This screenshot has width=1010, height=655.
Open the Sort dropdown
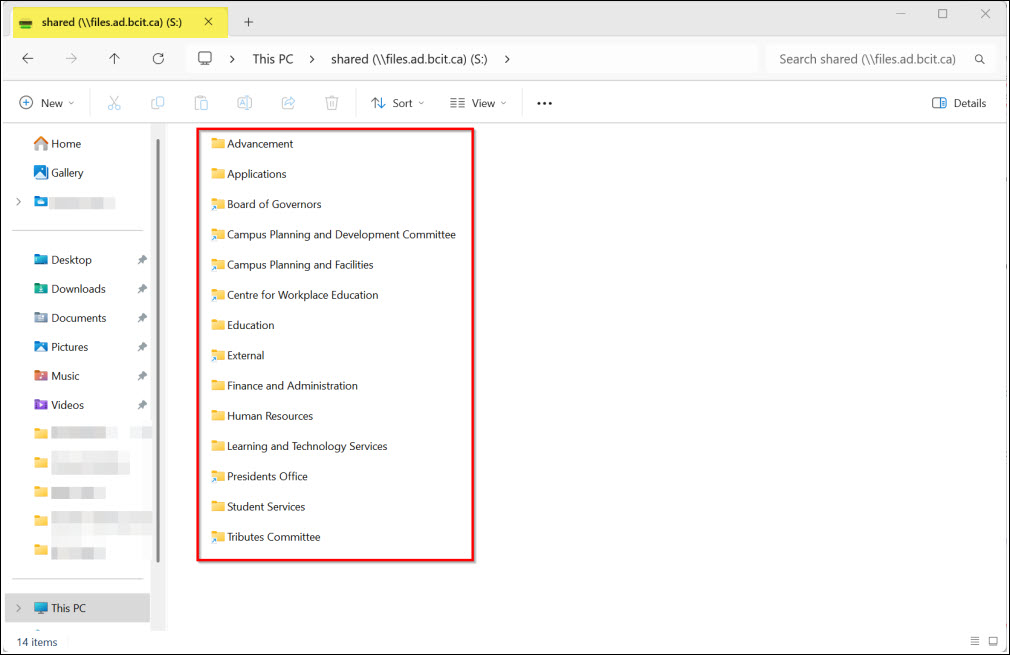[397, 102]
